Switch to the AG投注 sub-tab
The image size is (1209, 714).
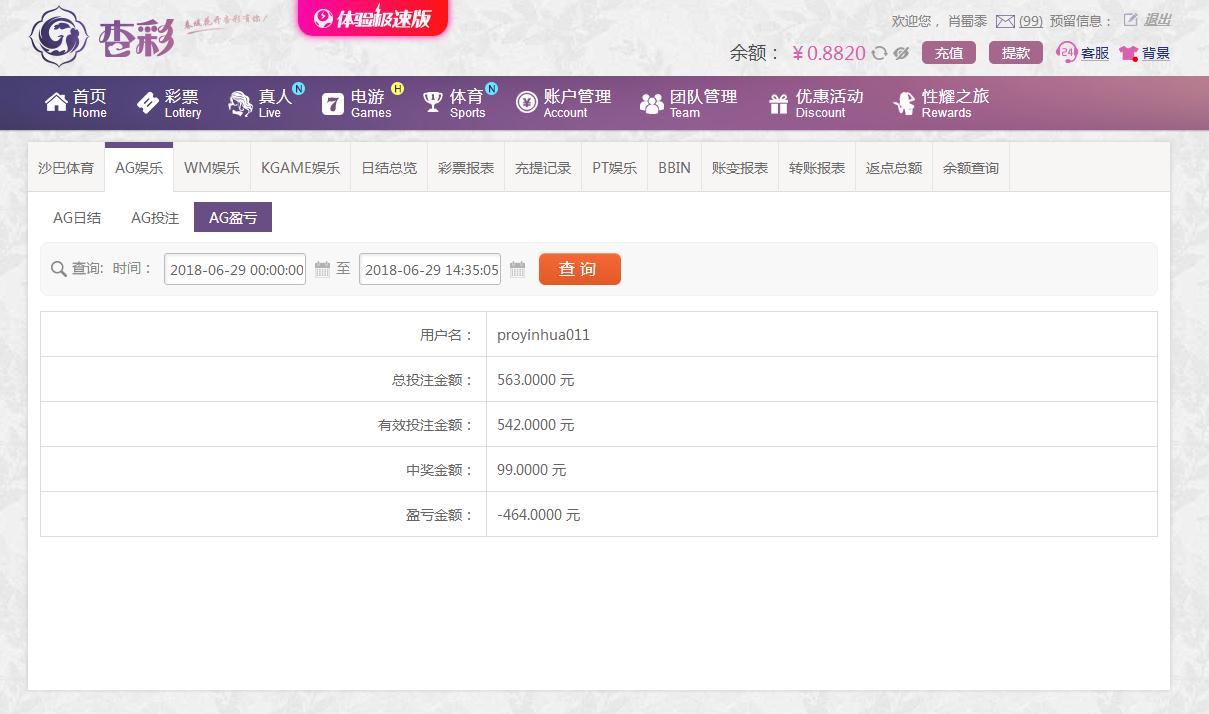155,218
